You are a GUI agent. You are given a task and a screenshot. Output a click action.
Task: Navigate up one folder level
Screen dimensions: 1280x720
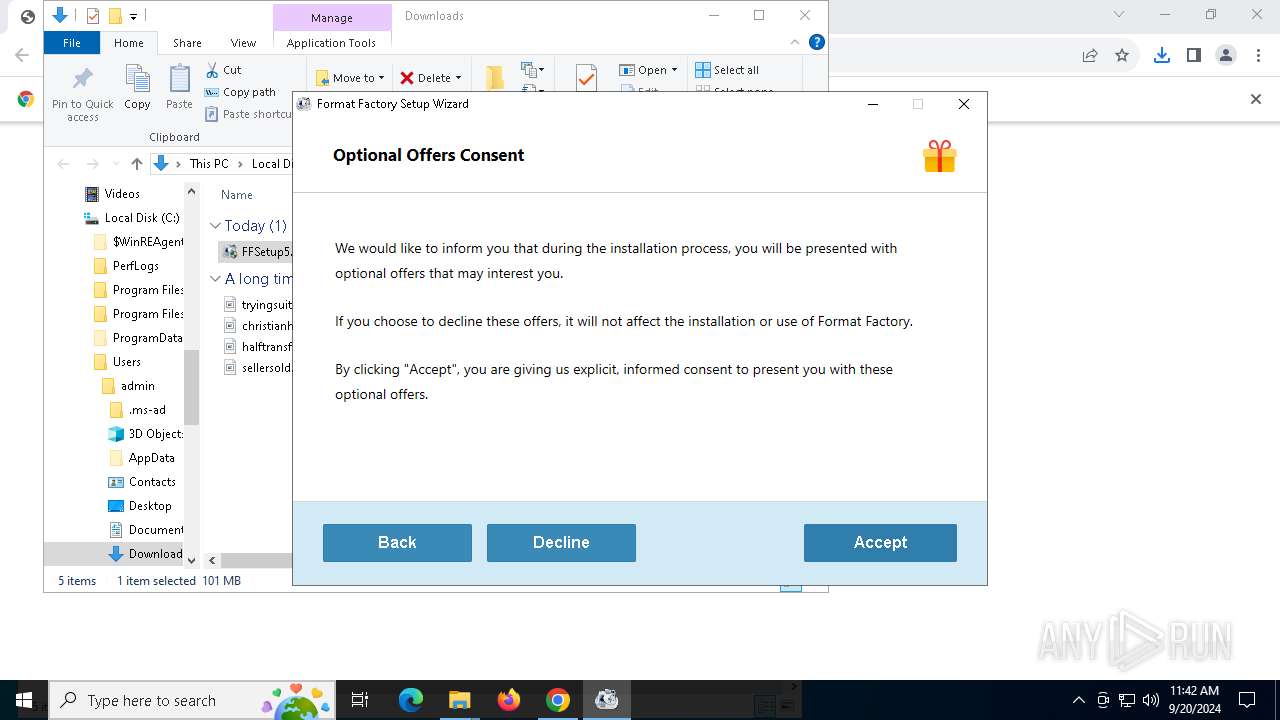(x=137, y=164)
